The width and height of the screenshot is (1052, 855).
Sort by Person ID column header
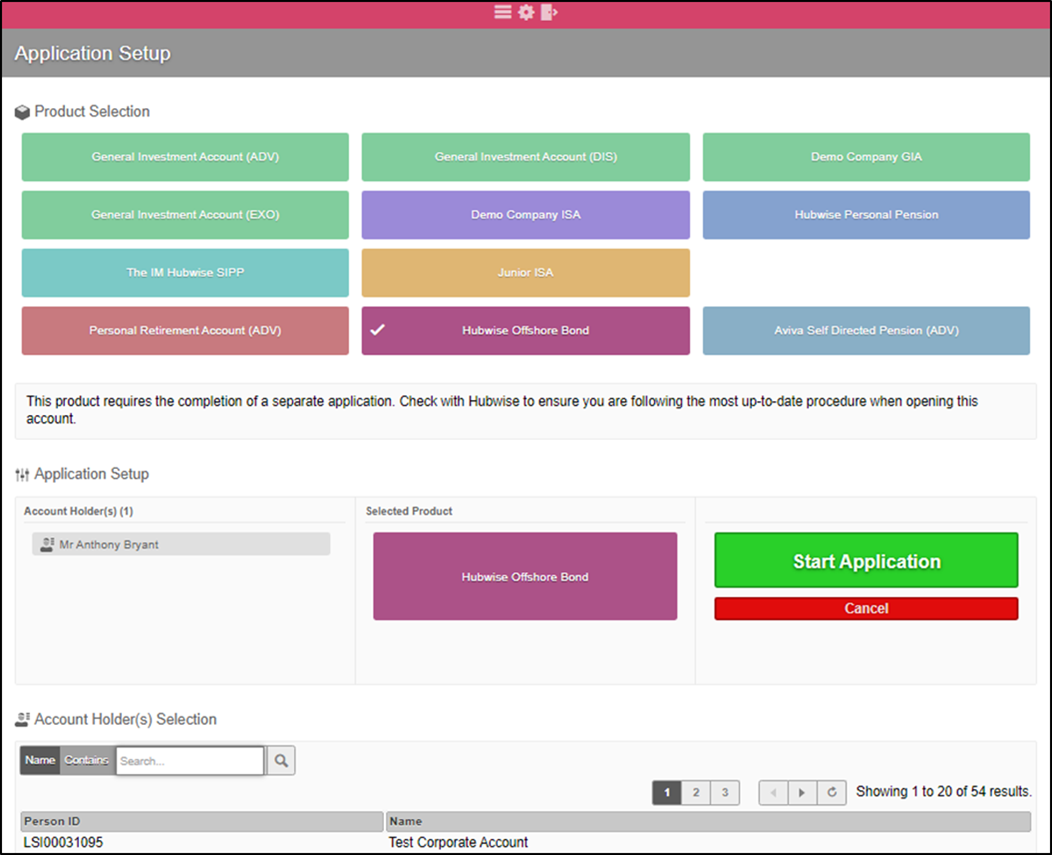[202, 821]
